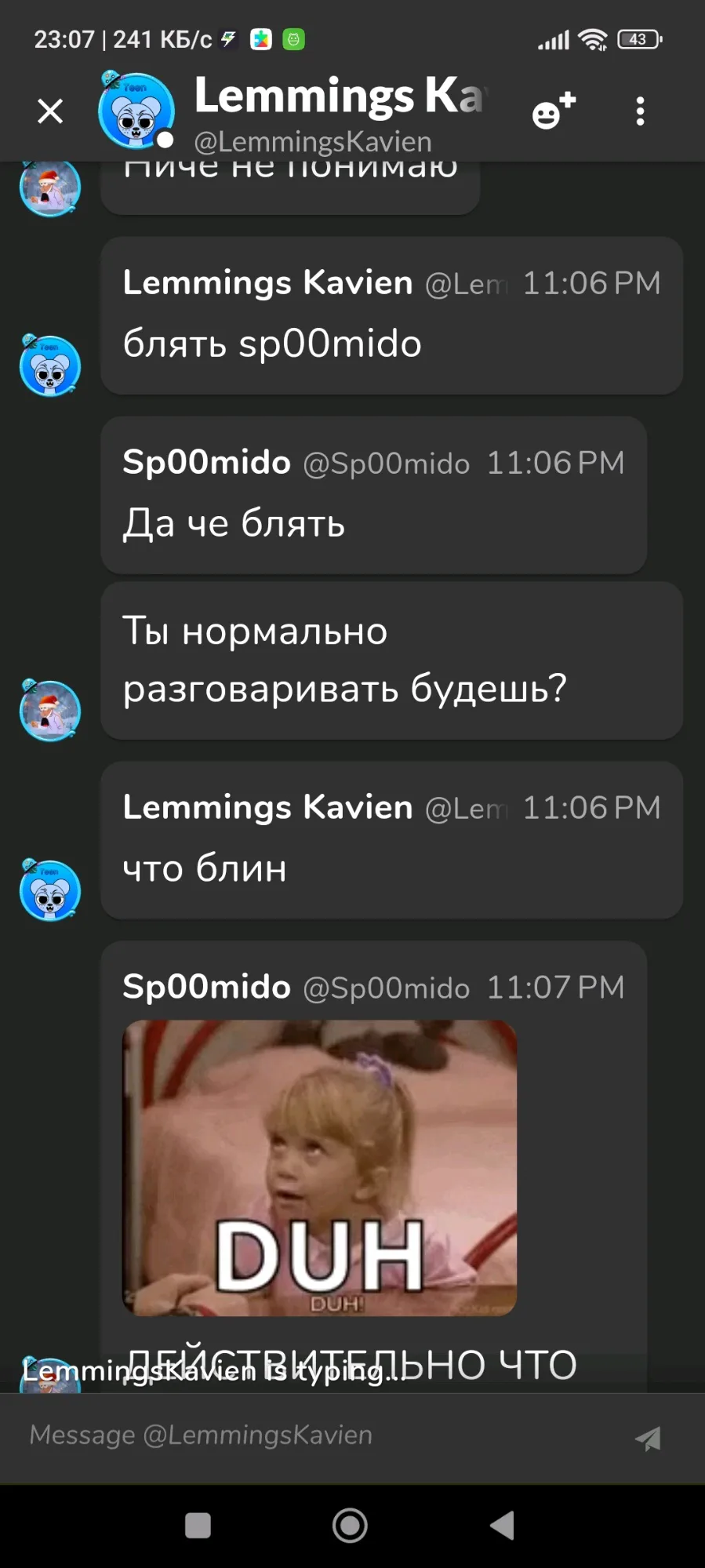Tap the Lemmings Kavien title in header
The width and height of the screenshot is (705, 1568).
pyautogui.click(x=341, y=96)
